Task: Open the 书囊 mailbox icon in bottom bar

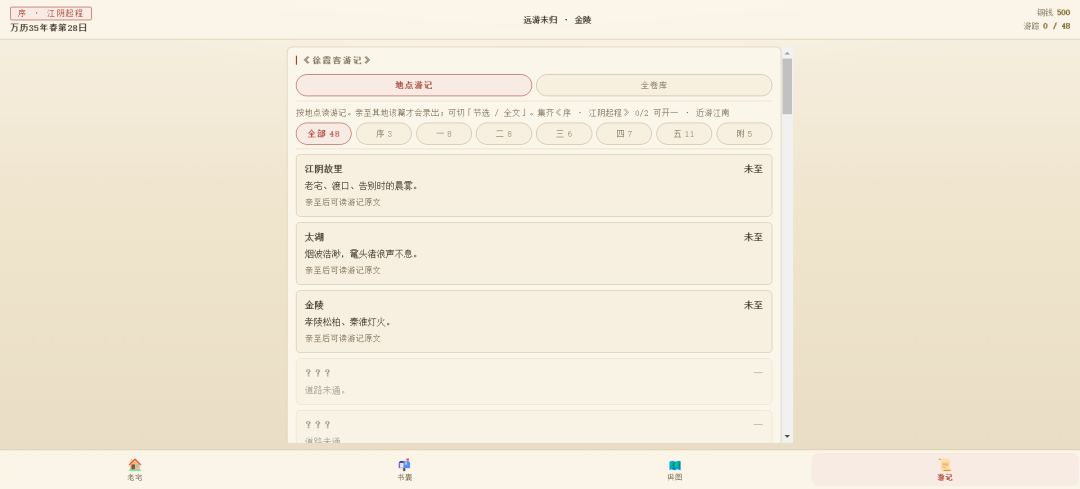Action: coord(404,465)
